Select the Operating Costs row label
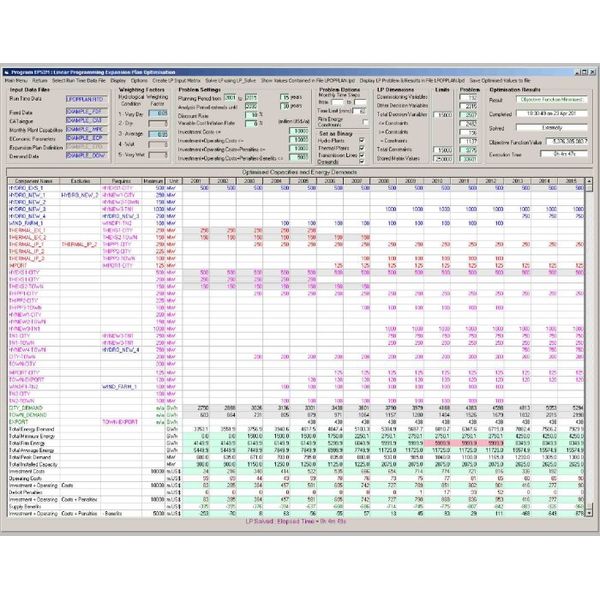600x600 pixels. 25,478
